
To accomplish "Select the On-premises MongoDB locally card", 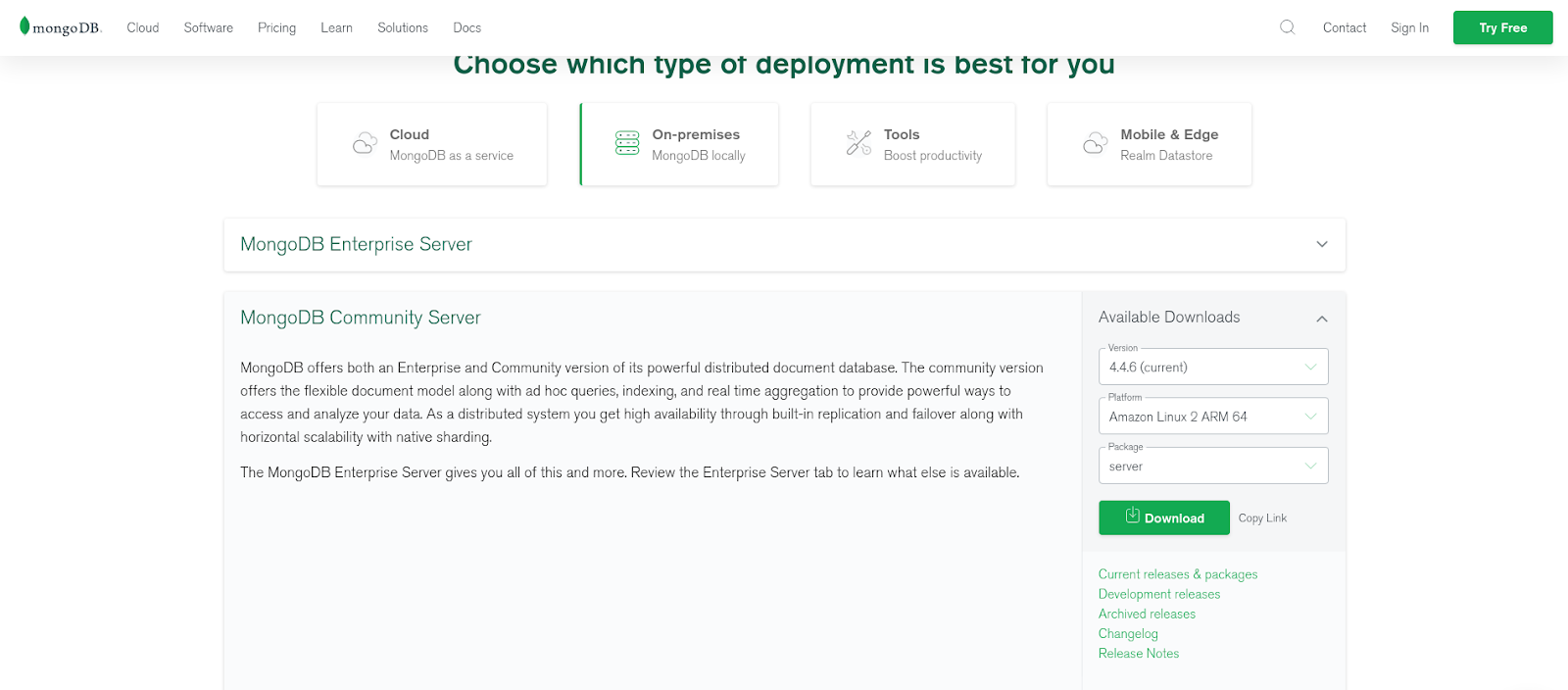I will pos(679,144).
